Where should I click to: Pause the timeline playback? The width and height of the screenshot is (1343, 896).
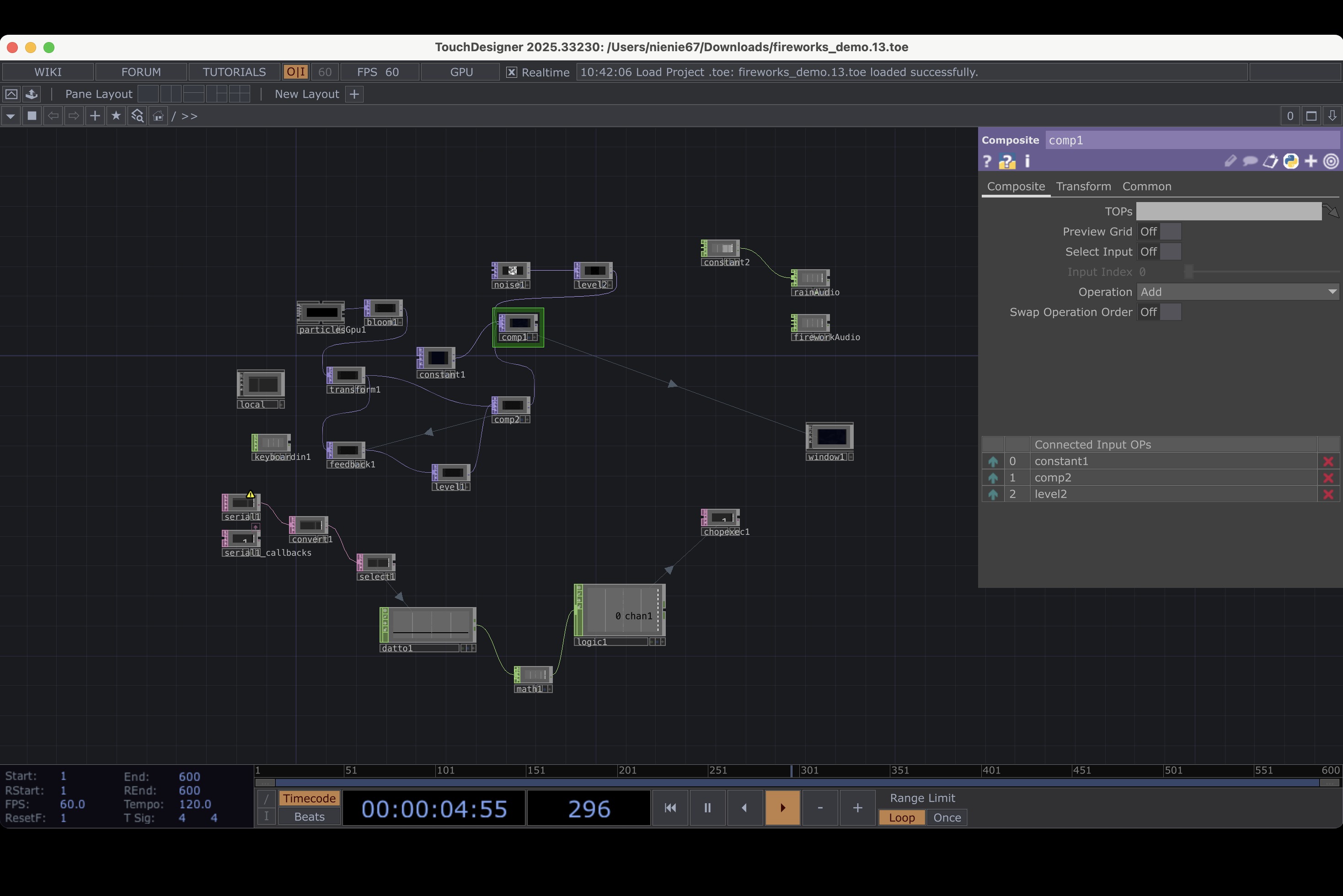[707, 807]
